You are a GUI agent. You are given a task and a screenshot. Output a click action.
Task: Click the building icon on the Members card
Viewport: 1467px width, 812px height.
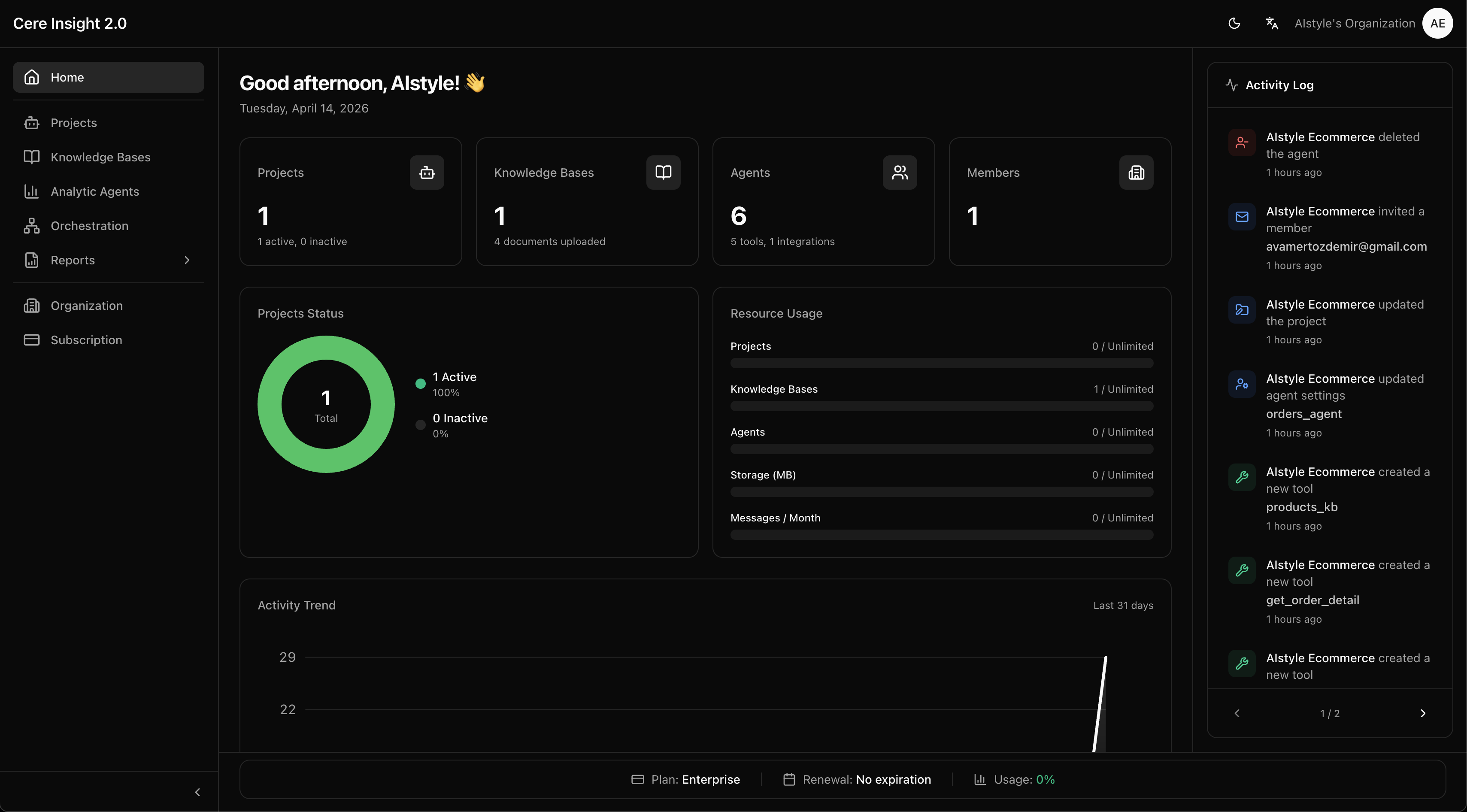pos(1136,172)
